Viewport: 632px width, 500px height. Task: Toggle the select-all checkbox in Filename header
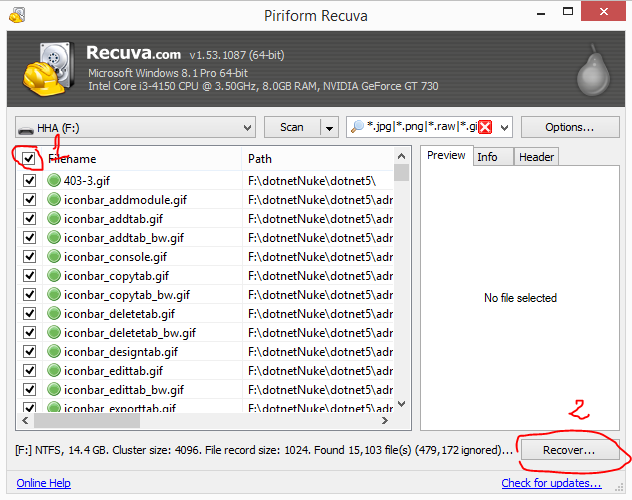pyautogui.click(x=29, y=158)
